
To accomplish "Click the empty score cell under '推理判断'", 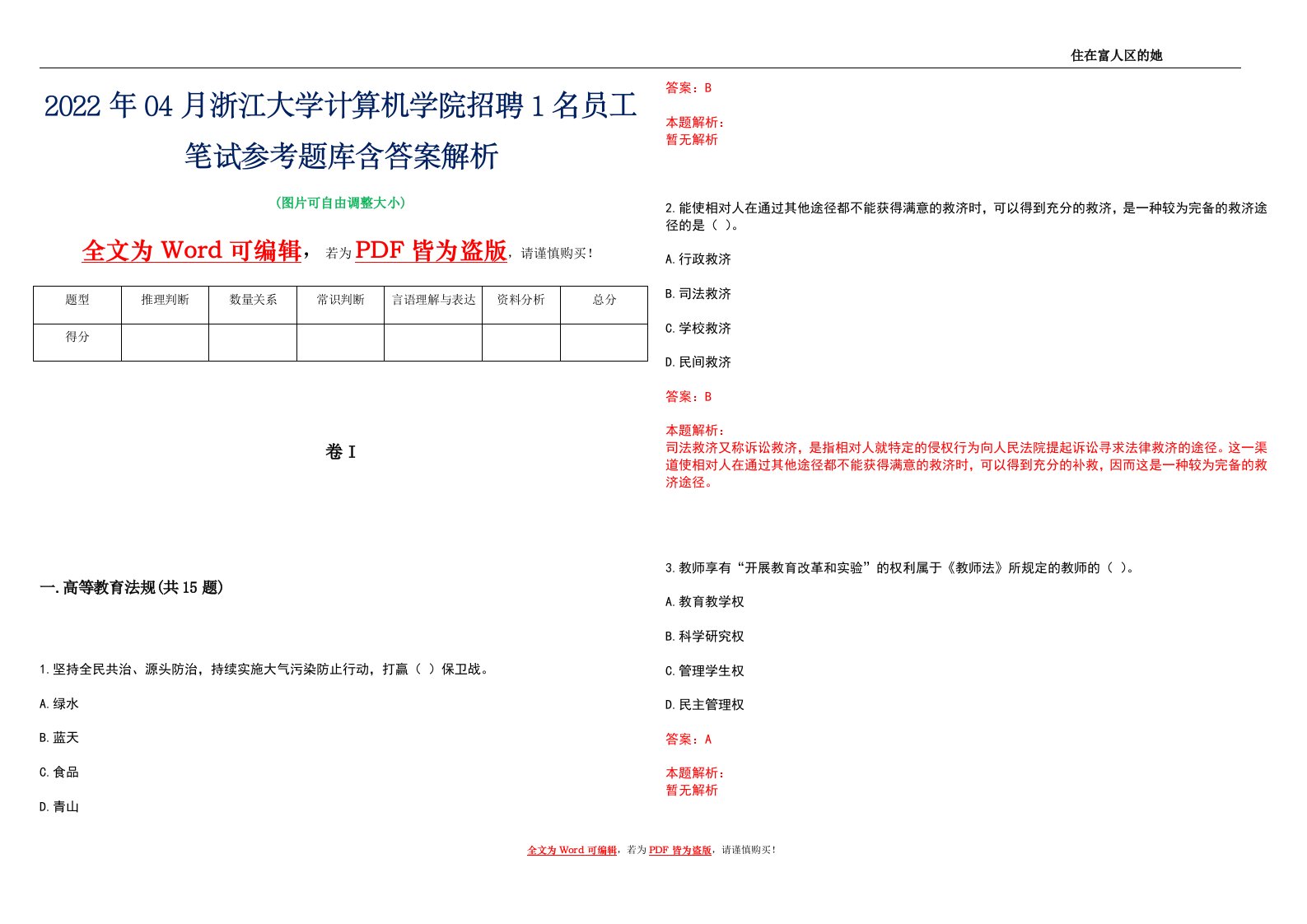I will point(165,343).
